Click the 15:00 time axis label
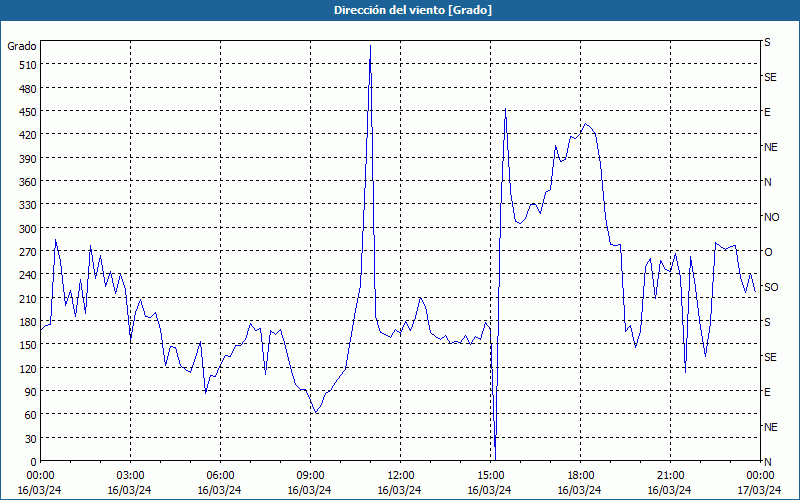The image size is (800, 500). click(x=490, y=476)
